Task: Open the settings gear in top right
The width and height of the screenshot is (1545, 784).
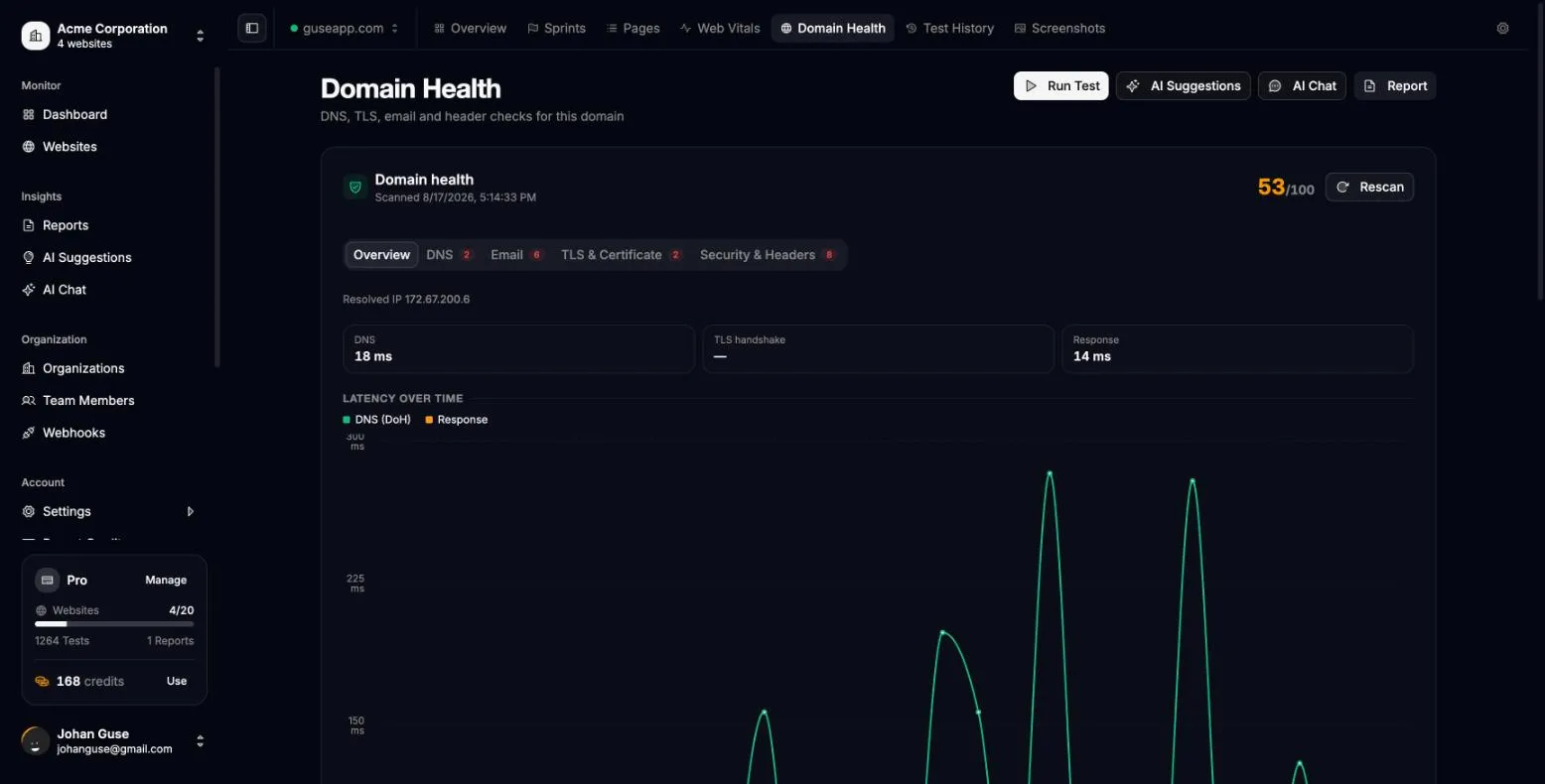Action: pyautogui.click(x=1502, y=28)
